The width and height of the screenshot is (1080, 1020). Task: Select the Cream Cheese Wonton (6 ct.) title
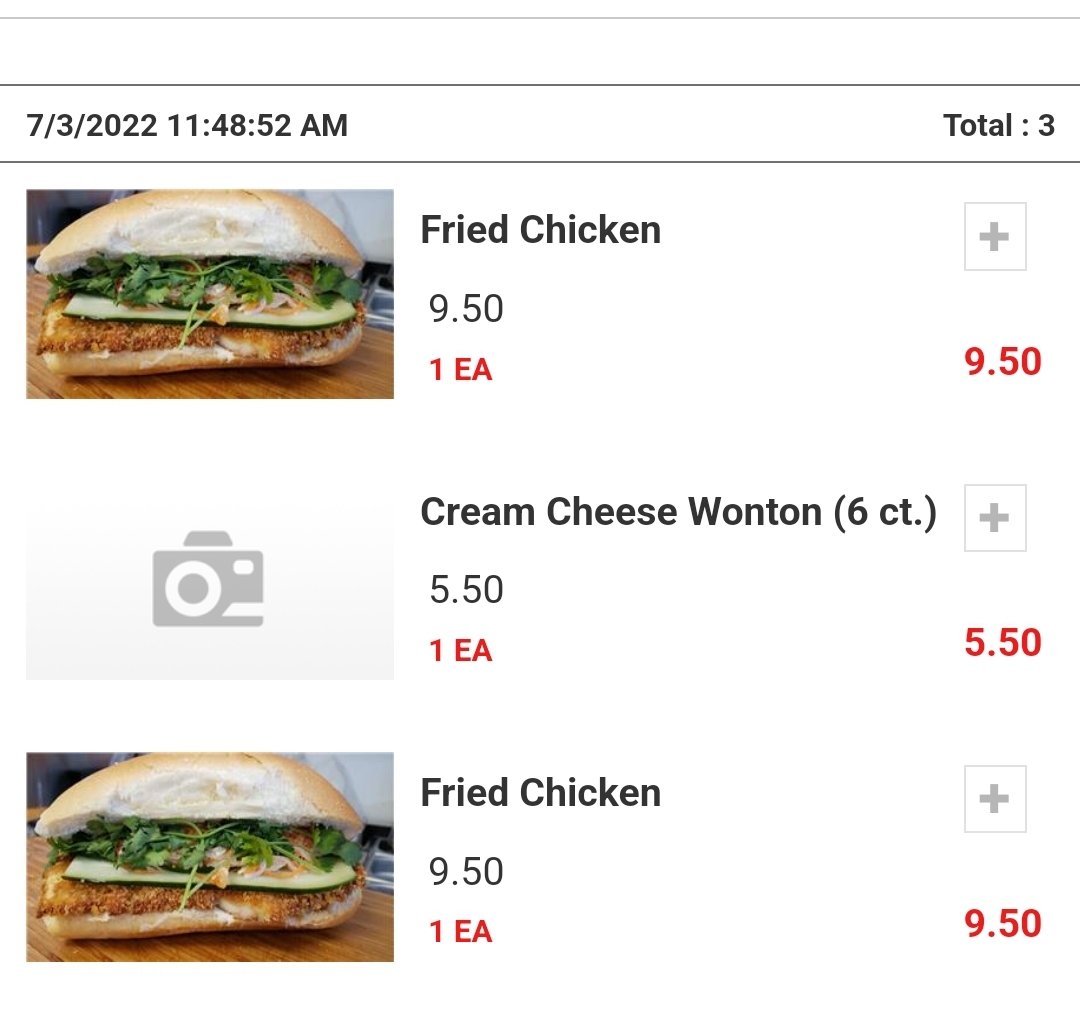coord(678,512)
